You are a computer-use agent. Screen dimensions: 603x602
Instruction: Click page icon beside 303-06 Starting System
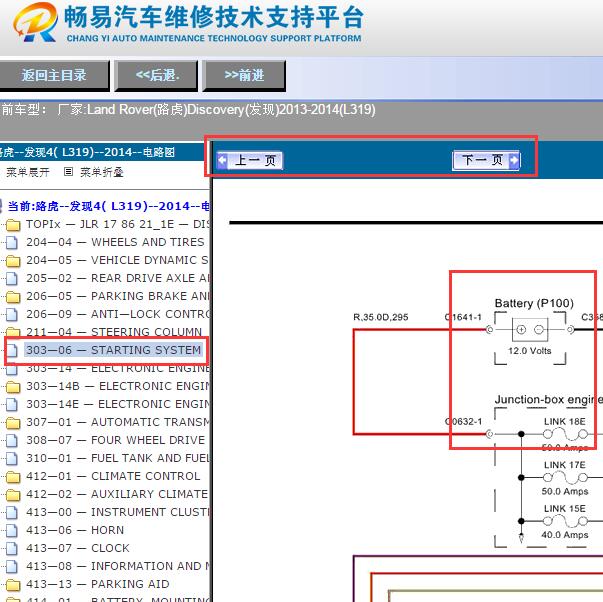12,351
